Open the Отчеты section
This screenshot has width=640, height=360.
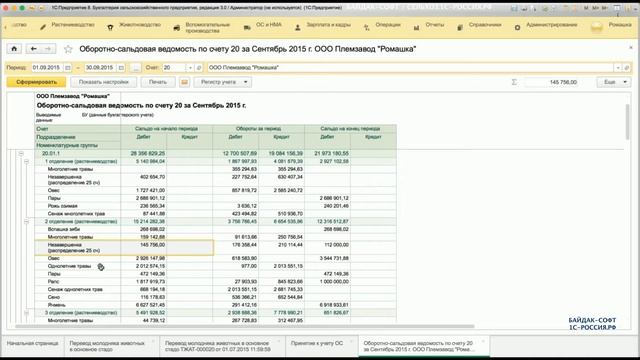click(429, 26)
